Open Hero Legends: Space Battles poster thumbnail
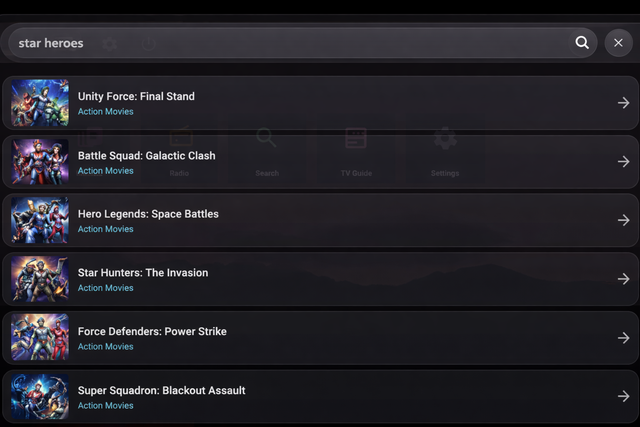 (x=40, y=220)
